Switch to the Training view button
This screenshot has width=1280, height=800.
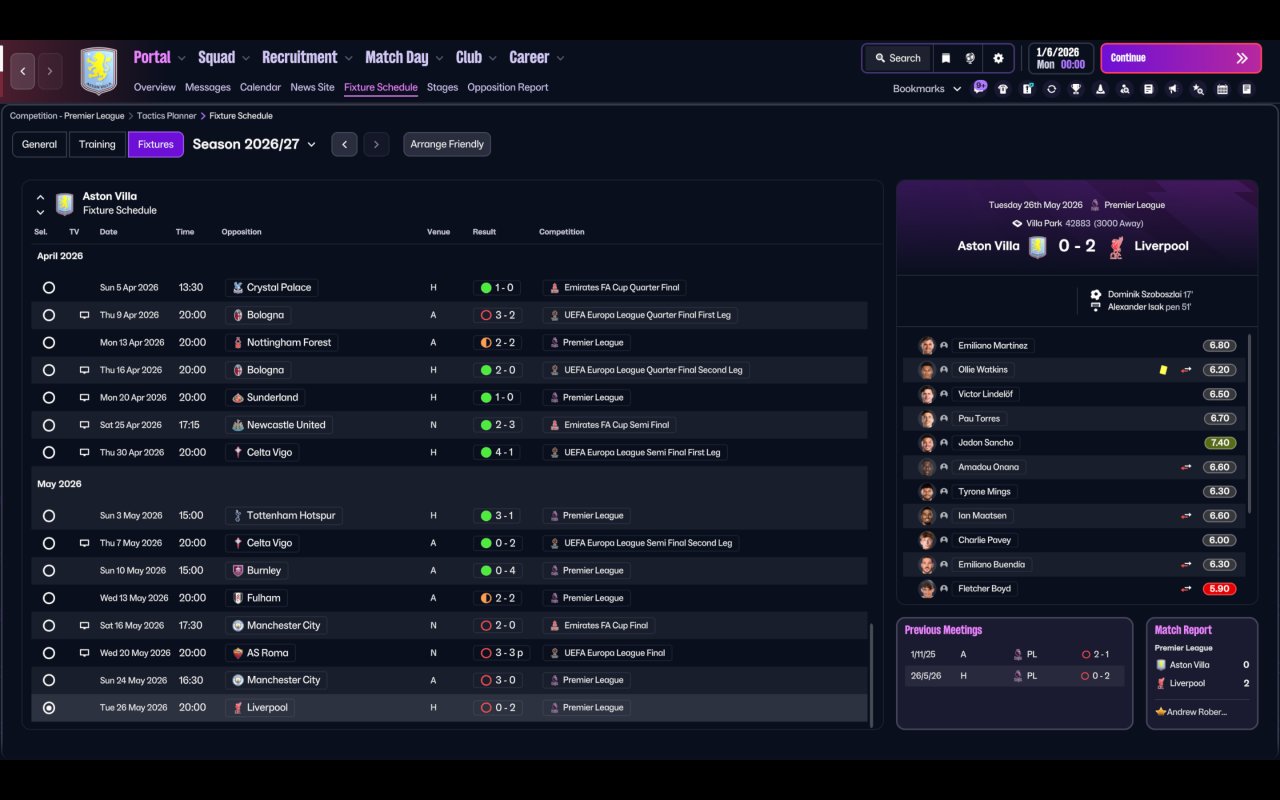click(x=97, y=145)
